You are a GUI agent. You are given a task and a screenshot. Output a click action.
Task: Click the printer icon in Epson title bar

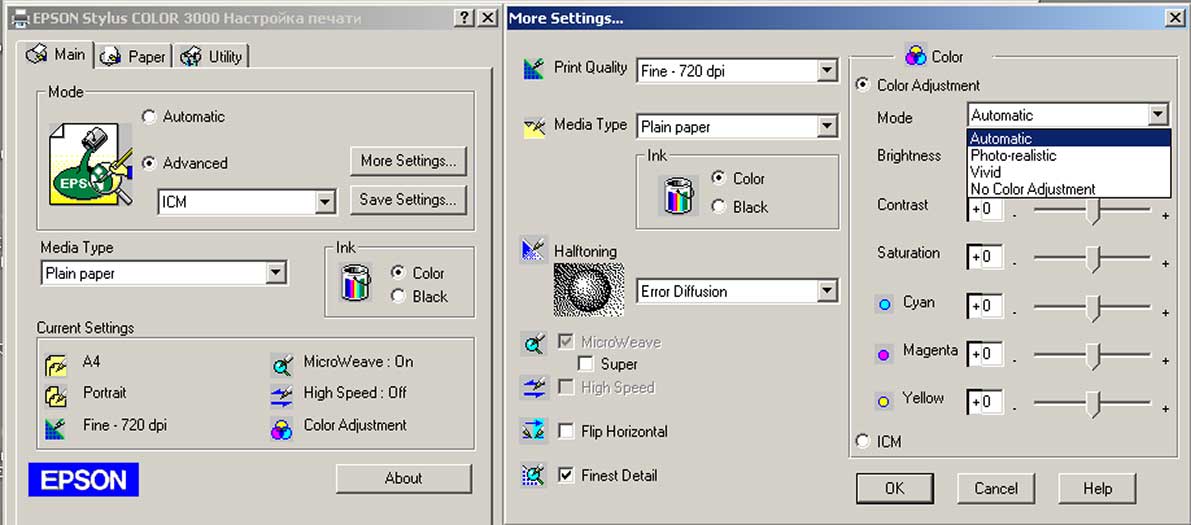(22, 17)
